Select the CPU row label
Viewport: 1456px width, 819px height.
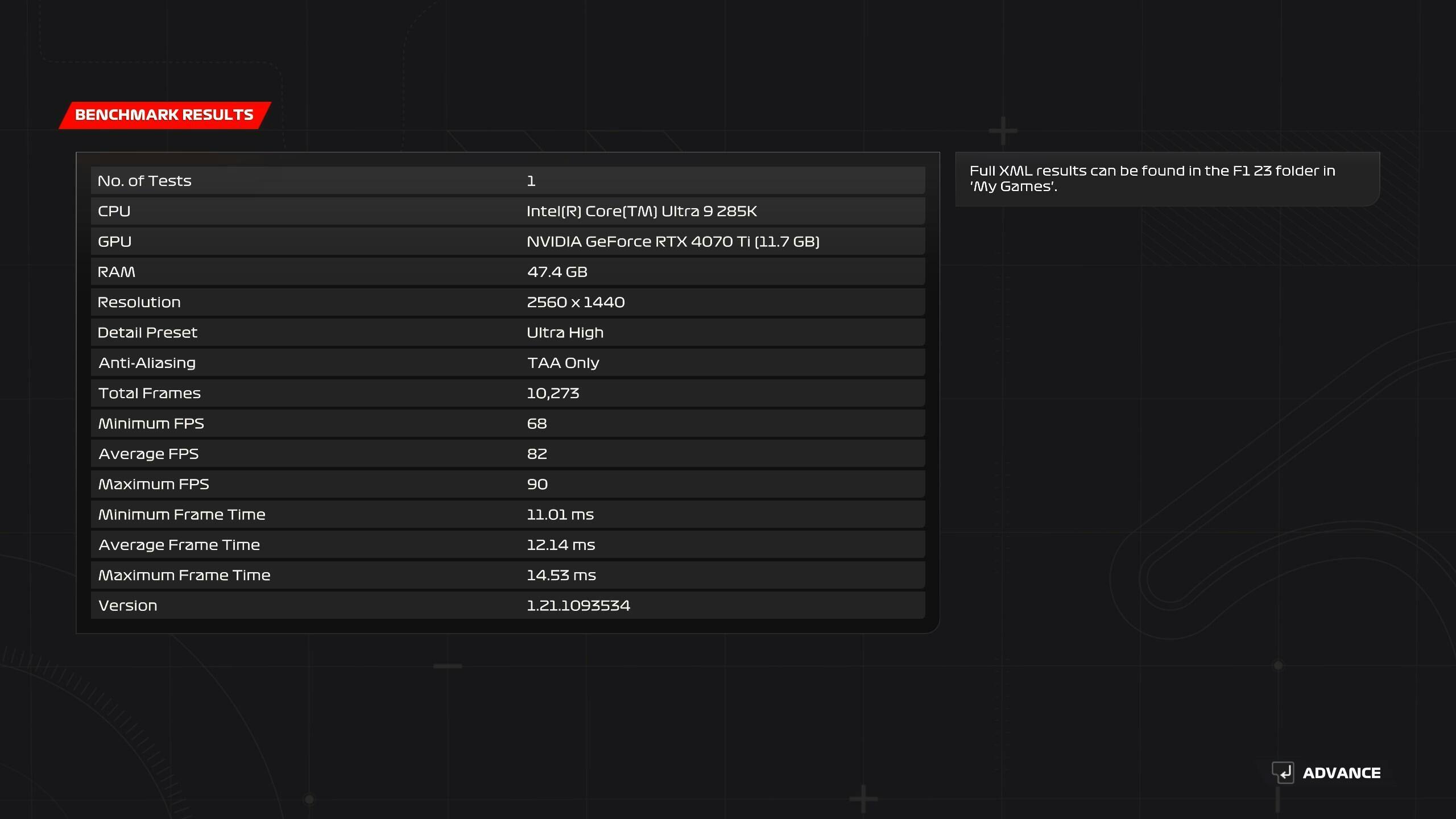click(x=114, y=211)
